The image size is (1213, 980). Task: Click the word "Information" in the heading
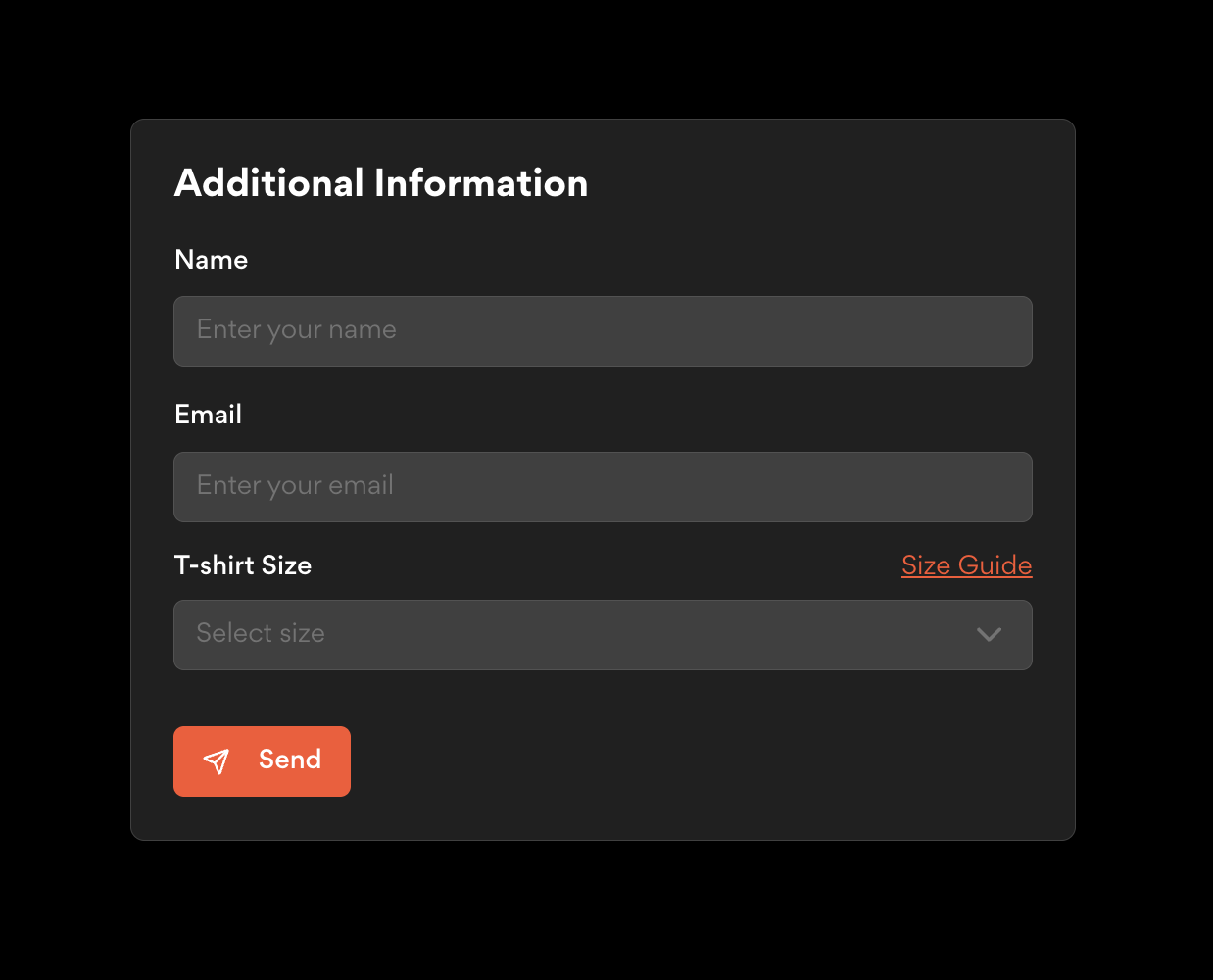481,183
